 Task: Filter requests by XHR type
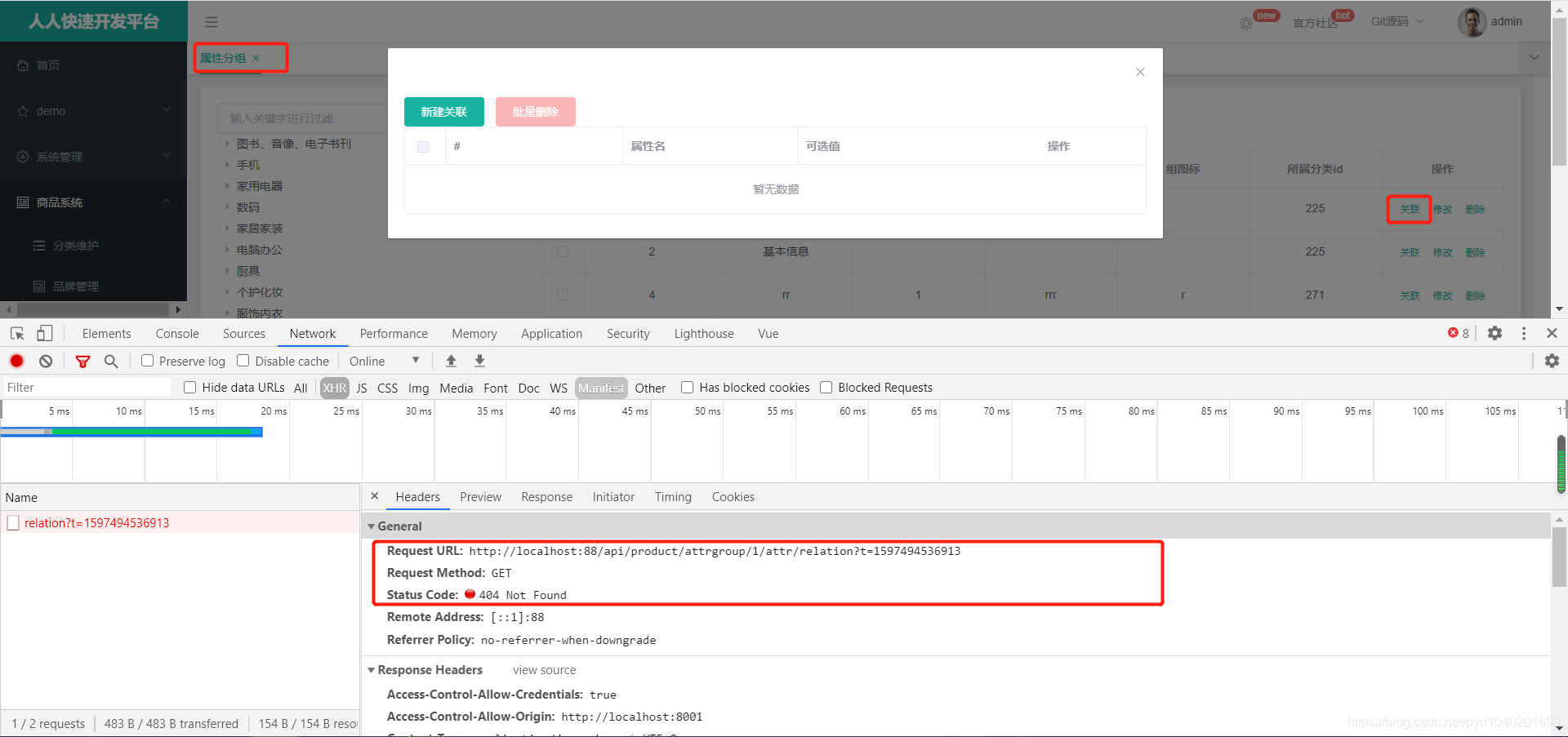pos(334,388)
